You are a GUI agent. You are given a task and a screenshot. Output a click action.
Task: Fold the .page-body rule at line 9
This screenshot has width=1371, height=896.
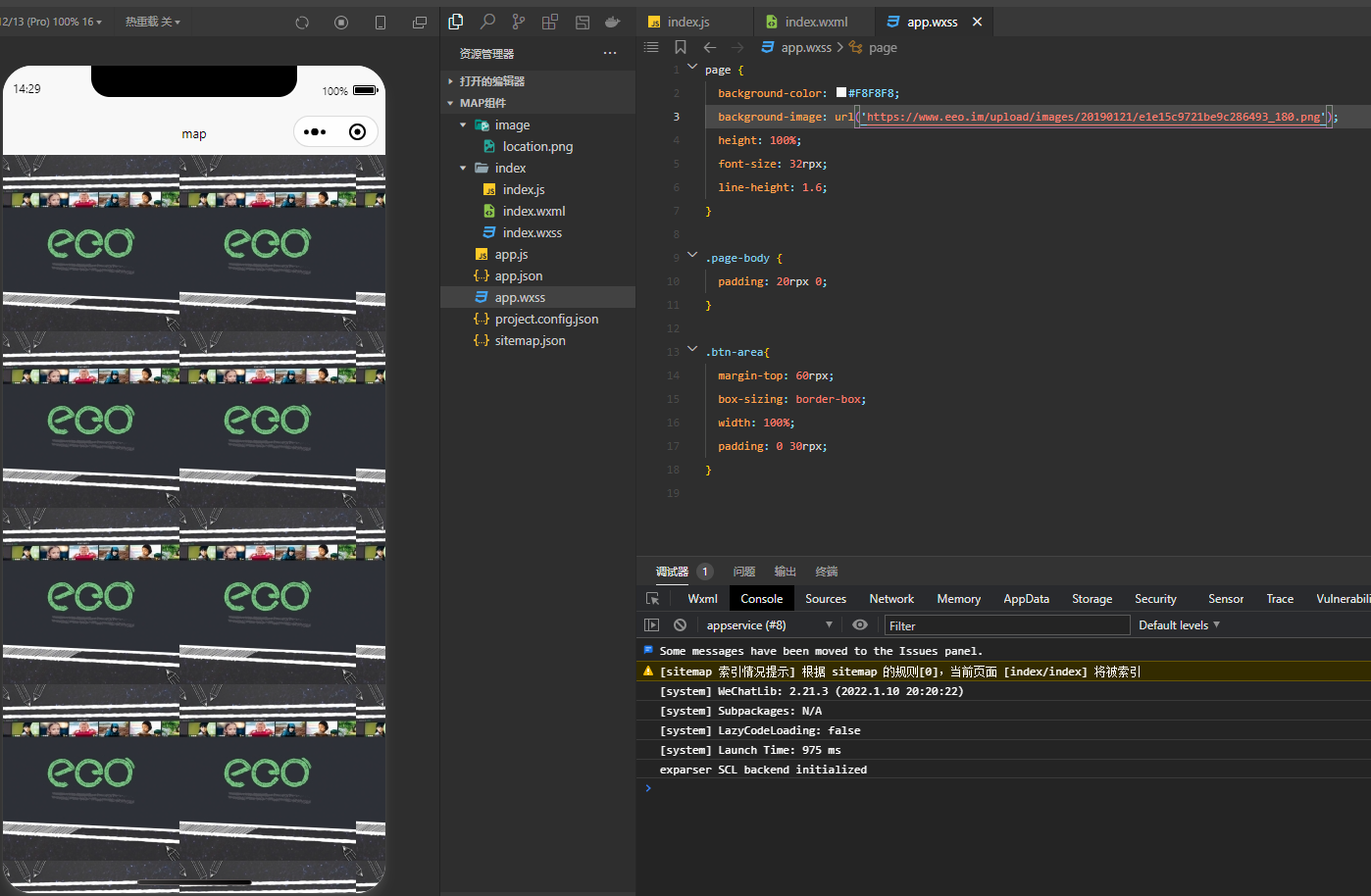692,257
